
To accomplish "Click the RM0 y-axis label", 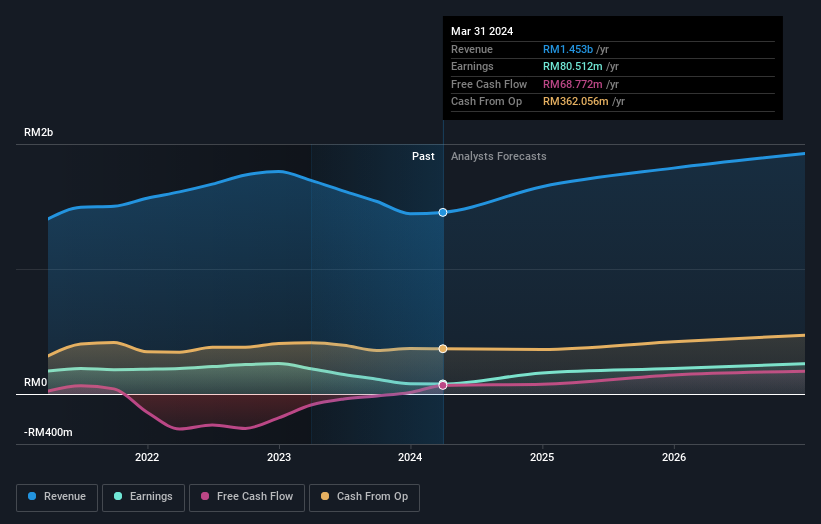I will [36, 383].
